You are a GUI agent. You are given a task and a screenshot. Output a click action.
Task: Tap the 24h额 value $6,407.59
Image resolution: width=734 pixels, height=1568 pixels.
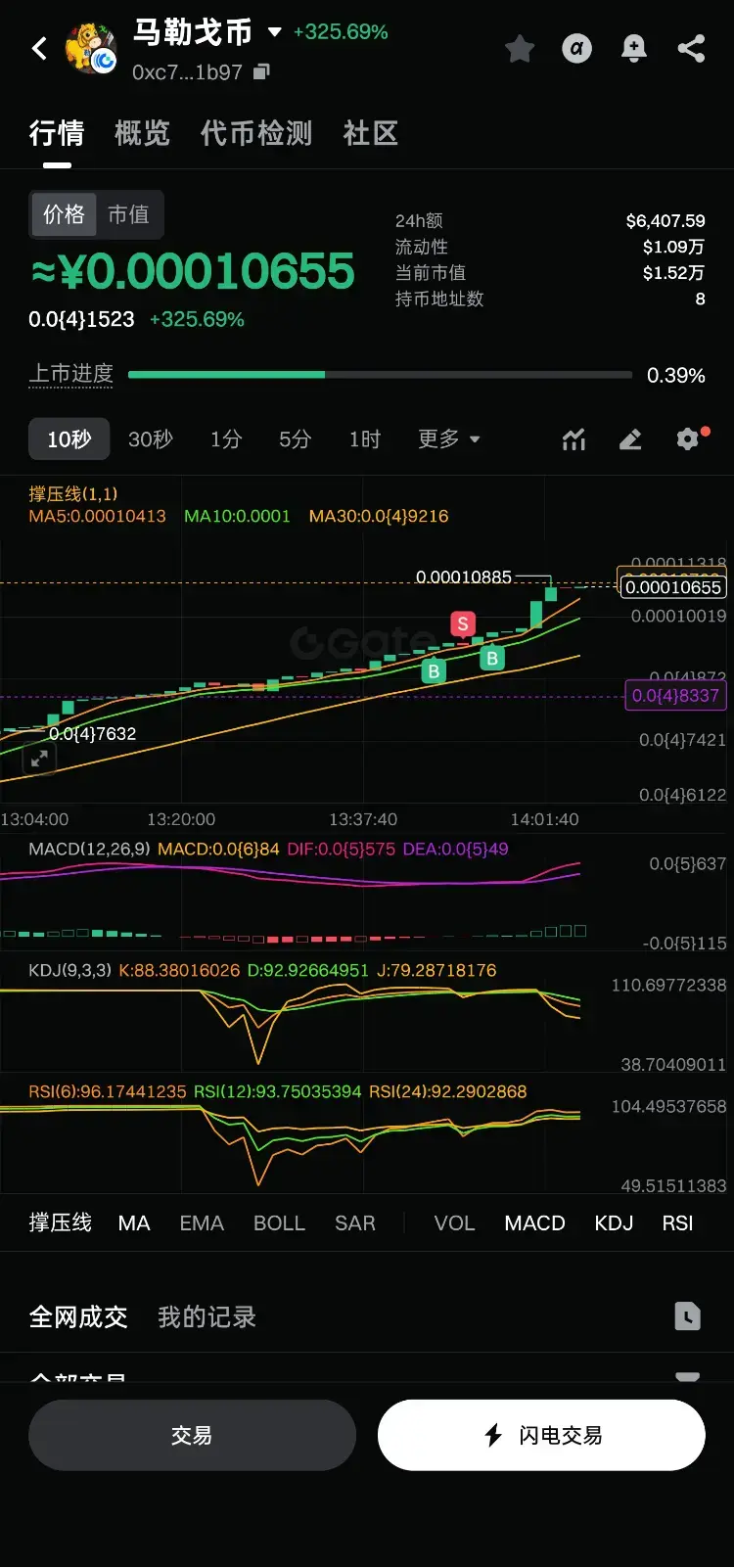(x=665, y=220)
